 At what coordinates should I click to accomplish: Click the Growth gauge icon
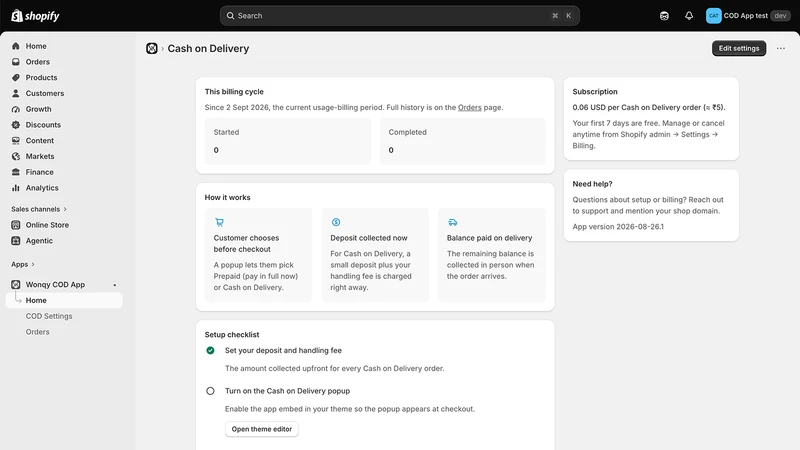pos(16,109)
